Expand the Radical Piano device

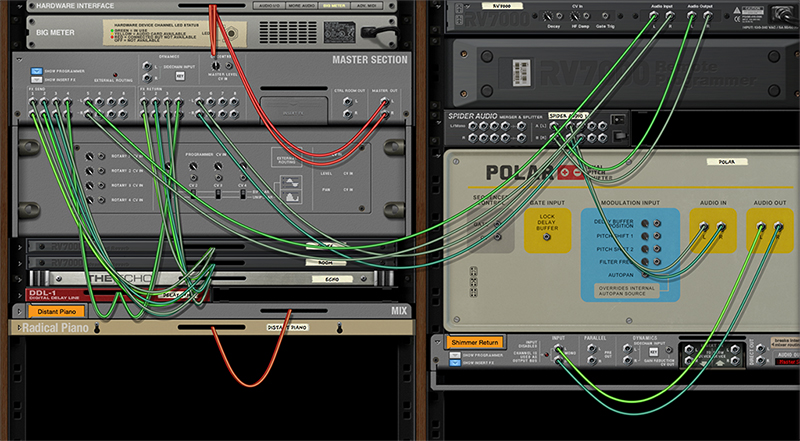coord(19,328)
